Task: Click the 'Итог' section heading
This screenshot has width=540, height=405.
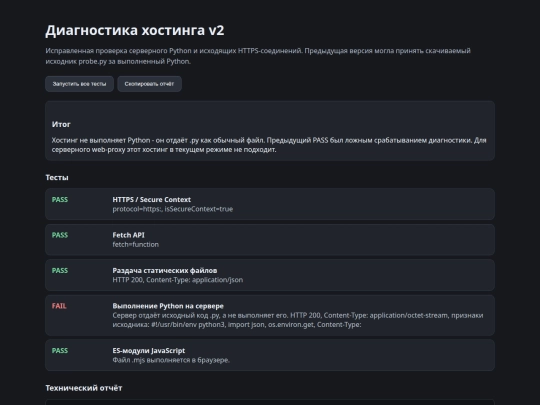Action: click(61, 124)
